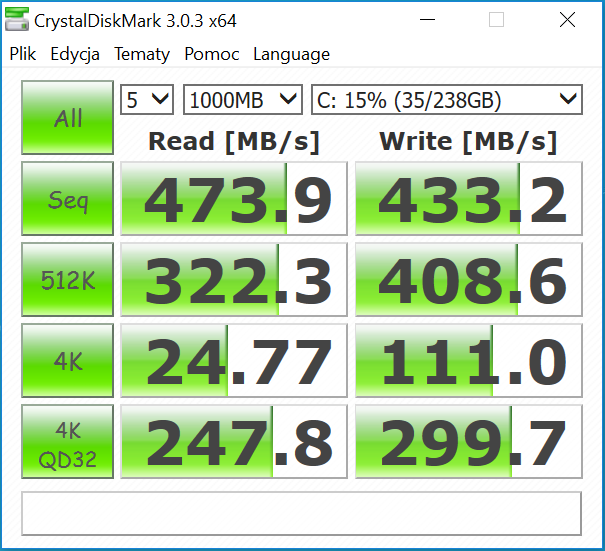
Task: Open the Language menu
Action: [291, 54]
